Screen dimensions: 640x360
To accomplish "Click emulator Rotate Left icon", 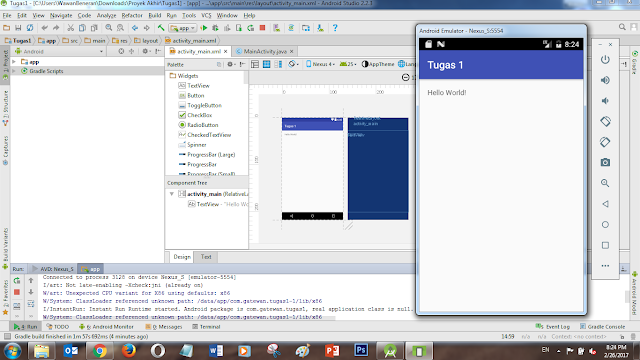I will 605,121.
